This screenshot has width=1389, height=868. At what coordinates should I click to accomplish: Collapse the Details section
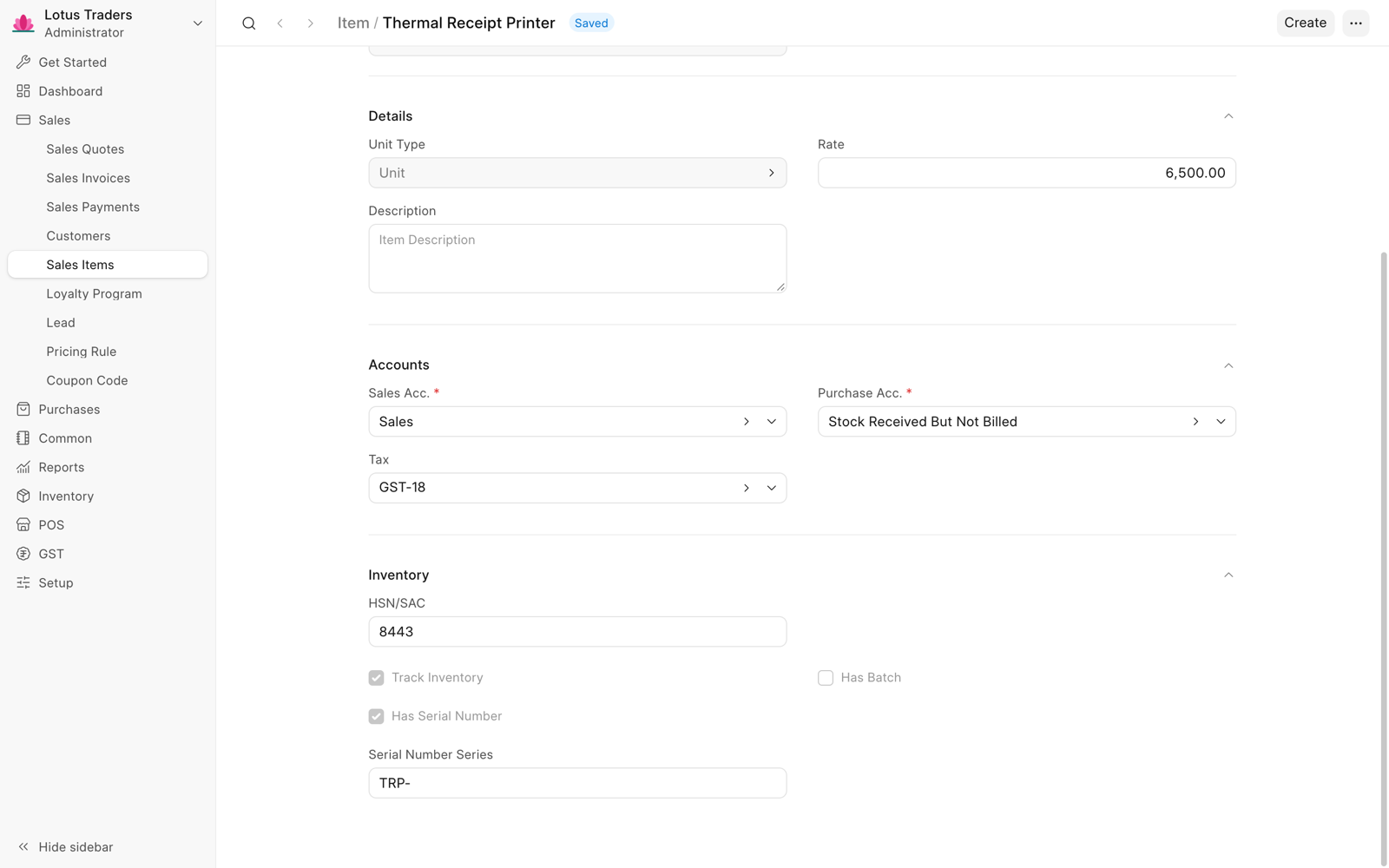tap(1228, 116)
